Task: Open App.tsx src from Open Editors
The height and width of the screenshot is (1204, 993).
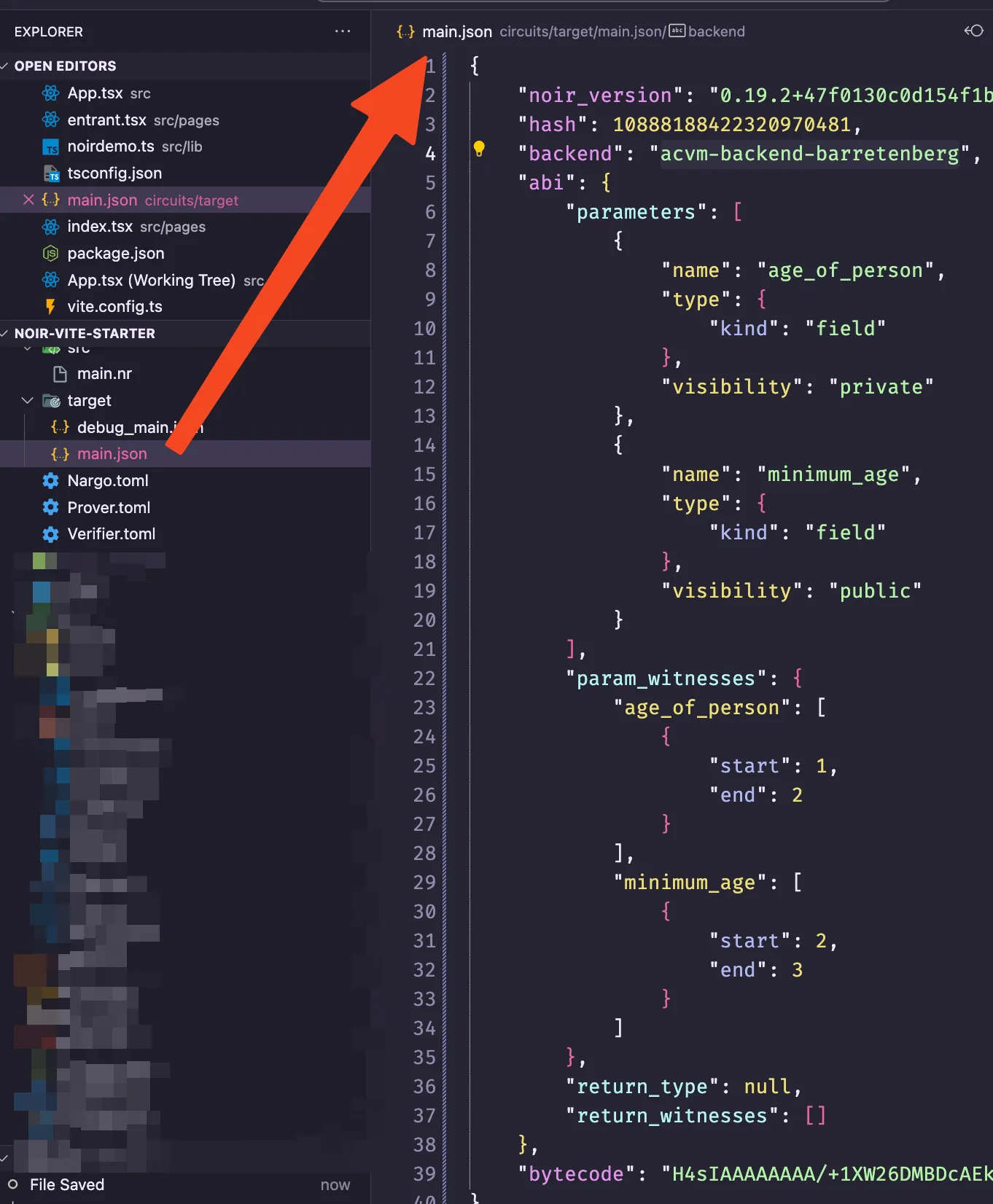Action: [x=185, y=93]
